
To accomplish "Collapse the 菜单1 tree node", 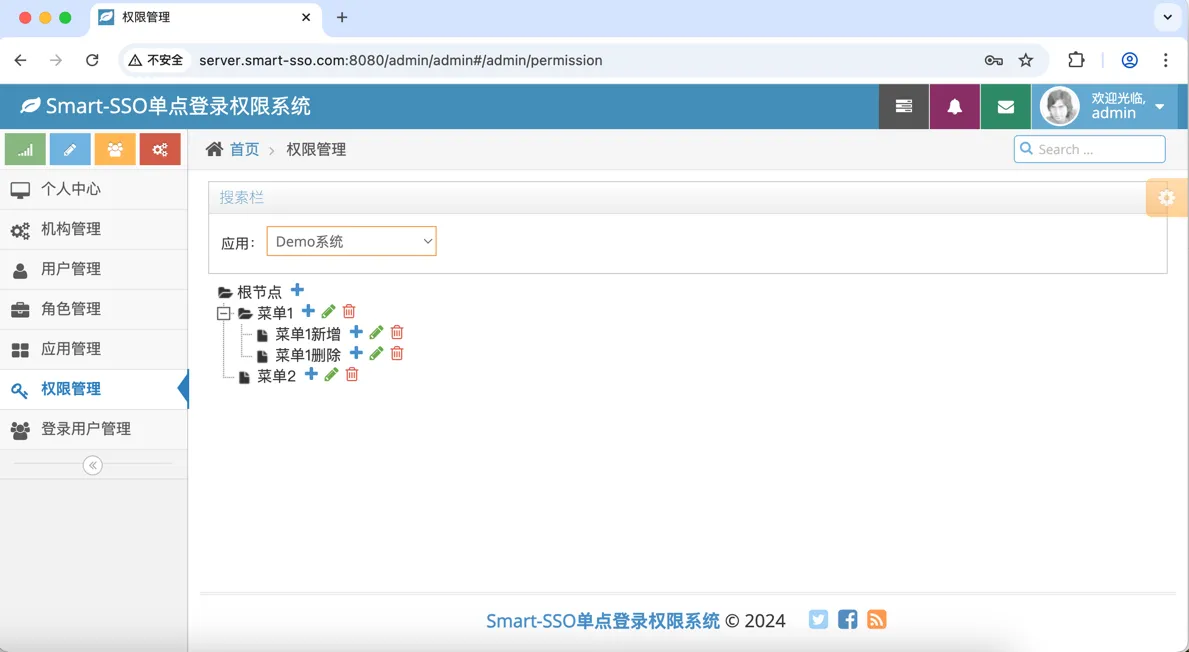I will tap(224, 312).
